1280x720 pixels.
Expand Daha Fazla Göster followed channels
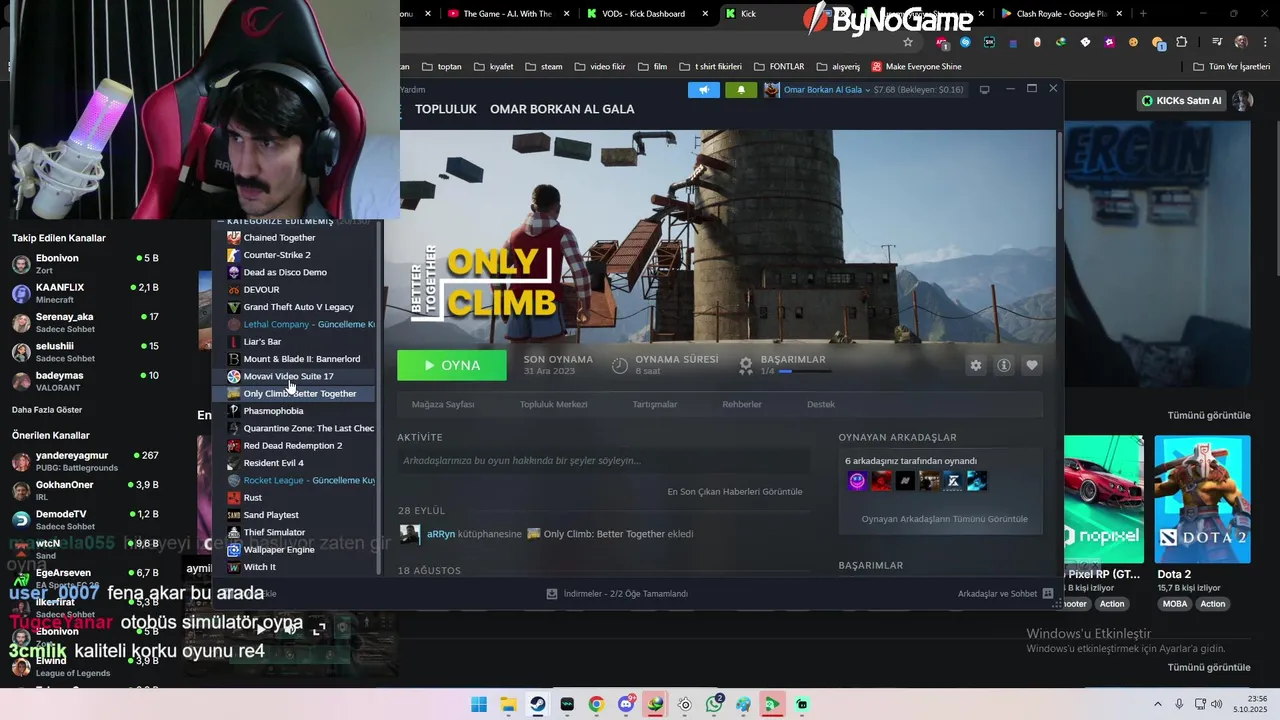pyautogui.click(x=47, y=410)
